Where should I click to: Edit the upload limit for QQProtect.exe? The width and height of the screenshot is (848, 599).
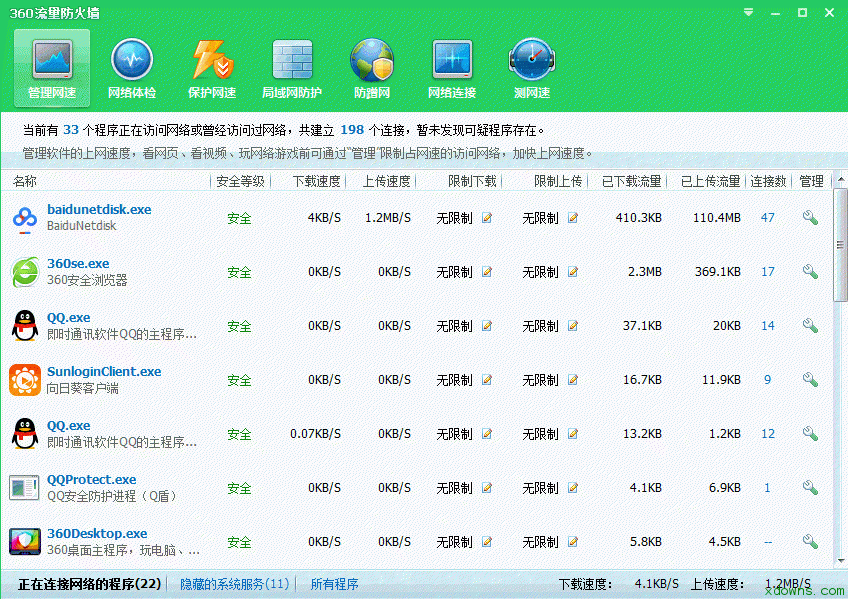coord(573,488)
